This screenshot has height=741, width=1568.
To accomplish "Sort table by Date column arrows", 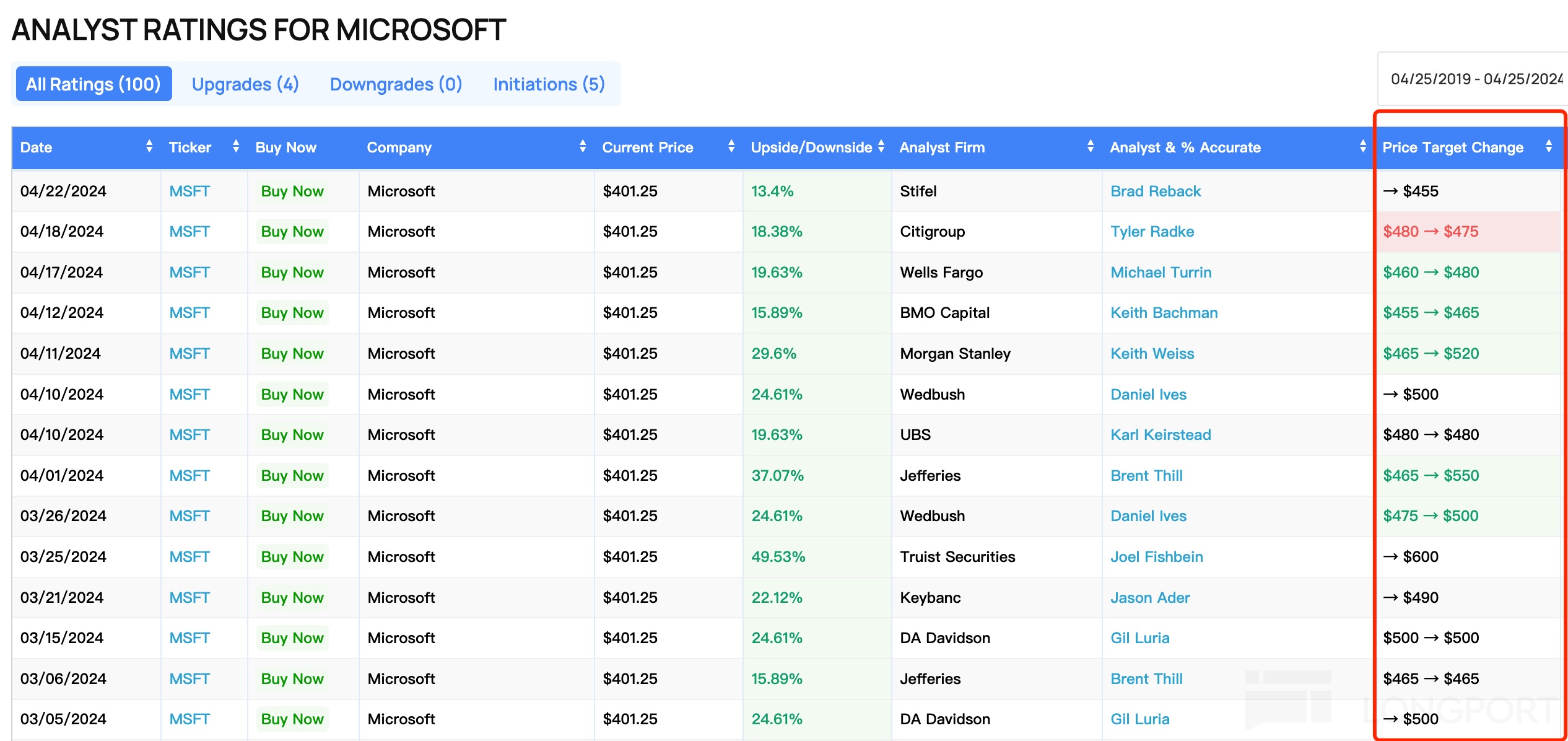I will coord(149,147).
